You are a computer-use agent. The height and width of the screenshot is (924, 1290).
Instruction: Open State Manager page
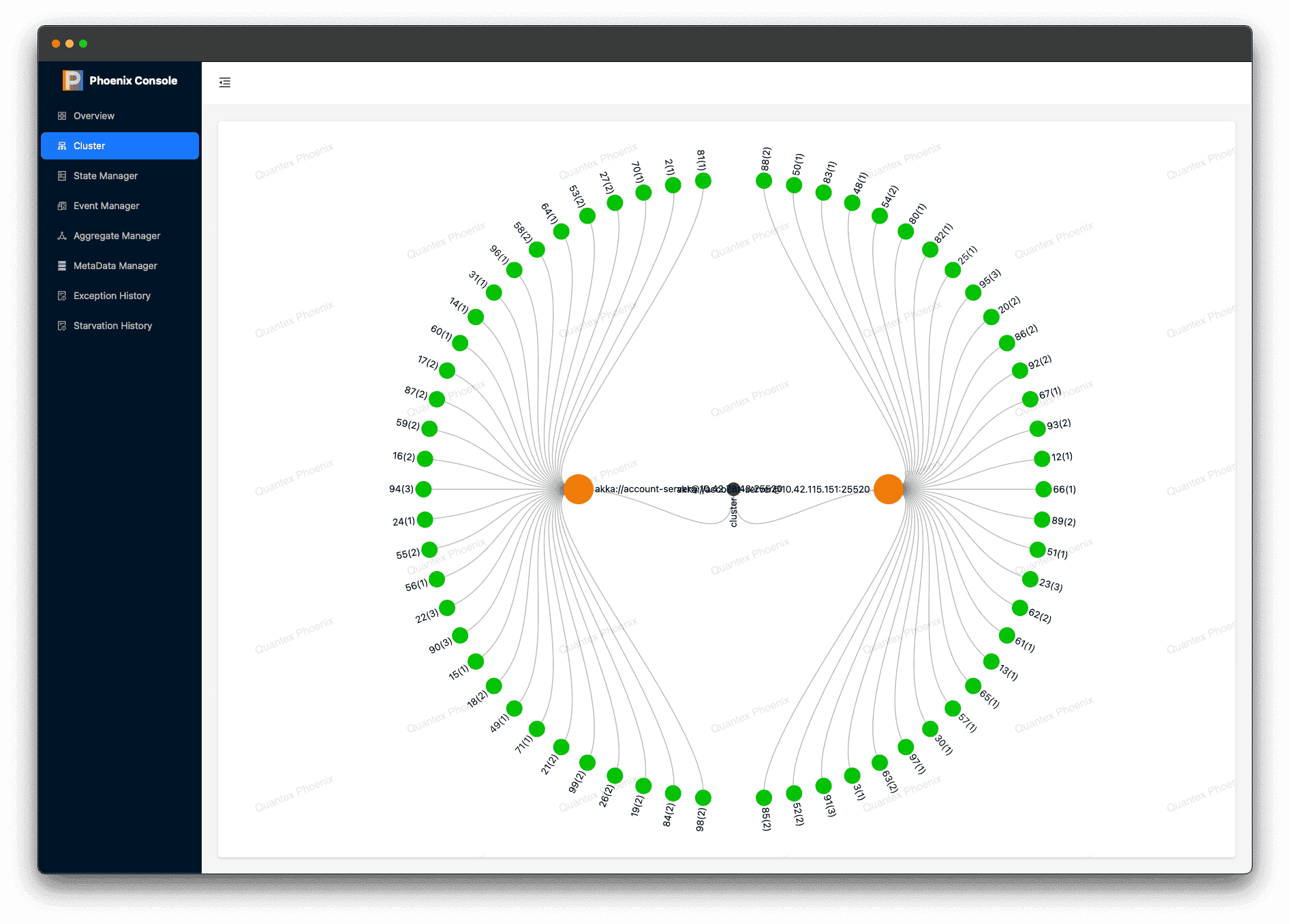120,176
